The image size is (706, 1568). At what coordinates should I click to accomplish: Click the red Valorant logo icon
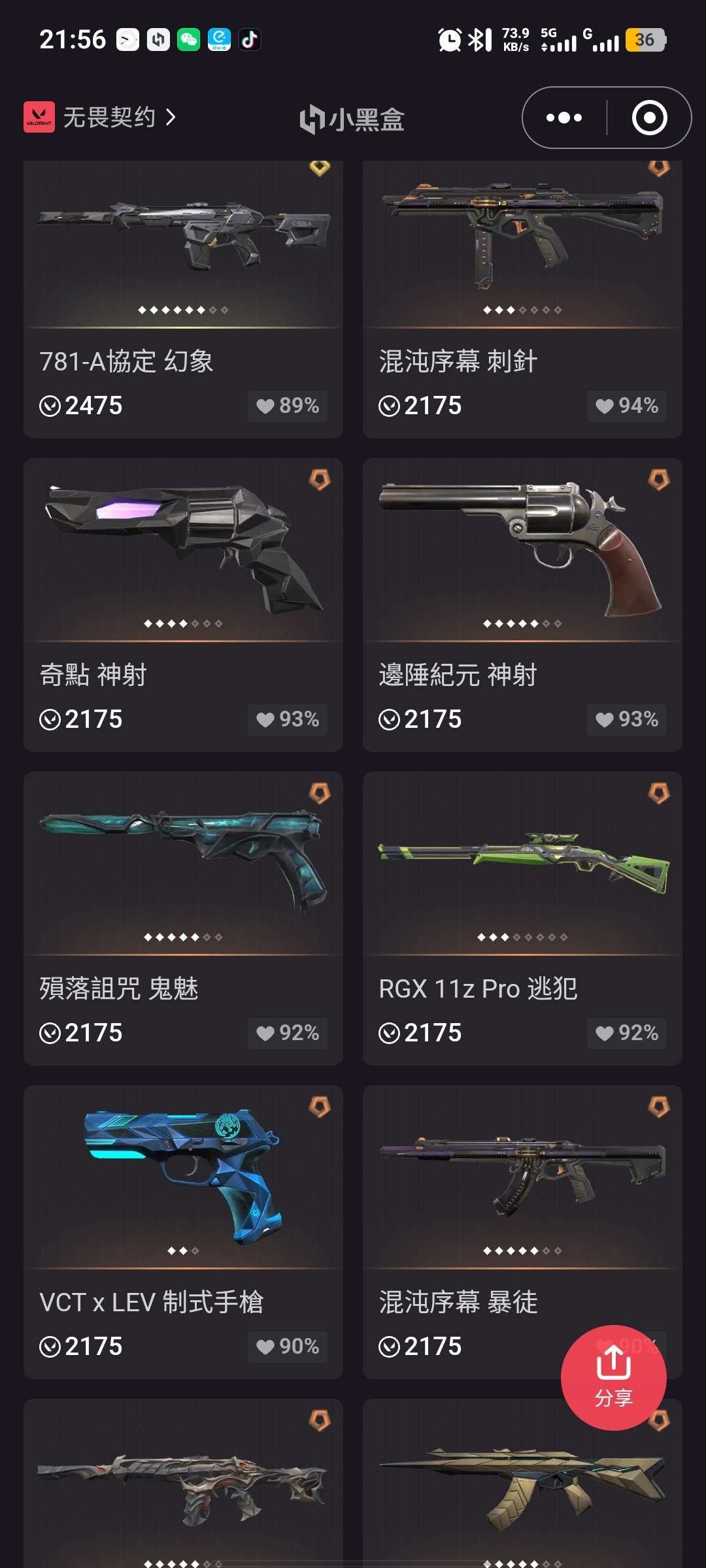39,118
